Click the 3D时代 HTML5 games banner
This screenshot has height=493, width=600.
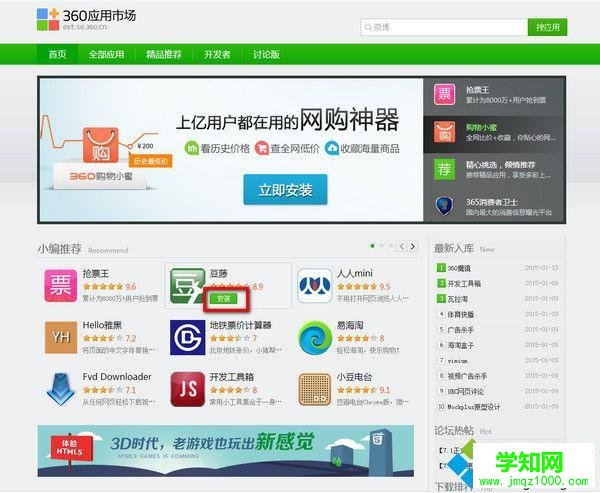[226, 451]
